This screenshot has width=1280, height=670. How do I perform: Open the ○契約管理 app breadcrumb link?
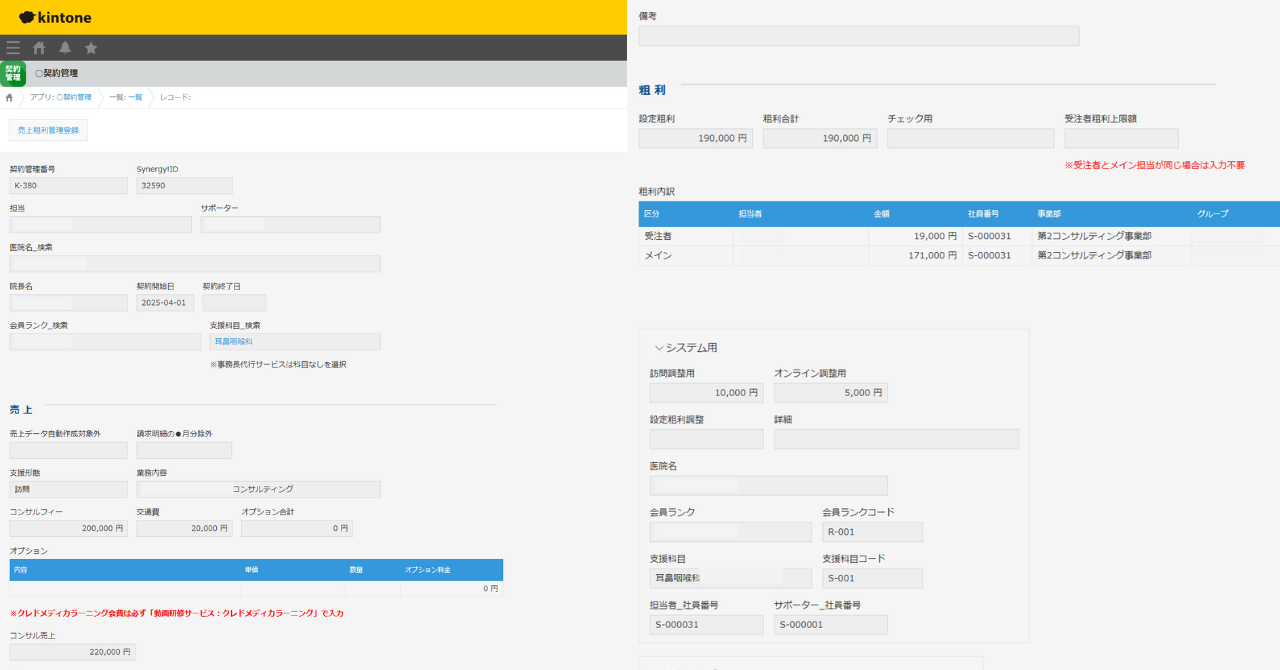(x=74, y=98)
